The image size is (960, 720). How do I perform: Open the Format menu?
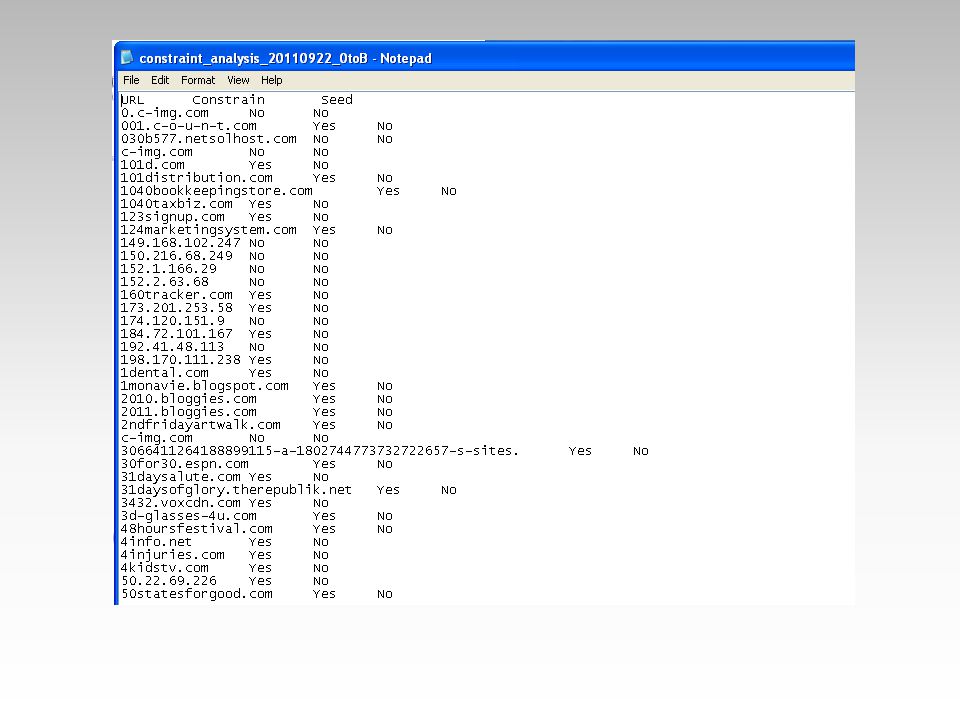coord(198,80)
